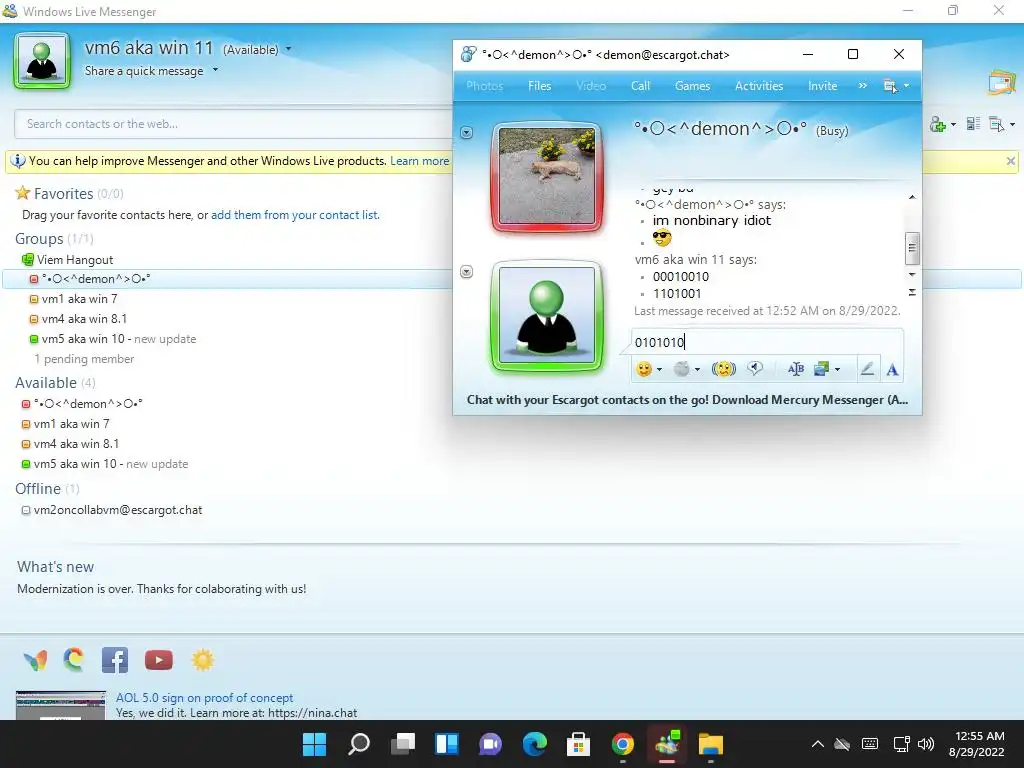Viewport: 1024px width, 768px height.
Task: Click Windows Start button on taskbar
Action: 314,744
